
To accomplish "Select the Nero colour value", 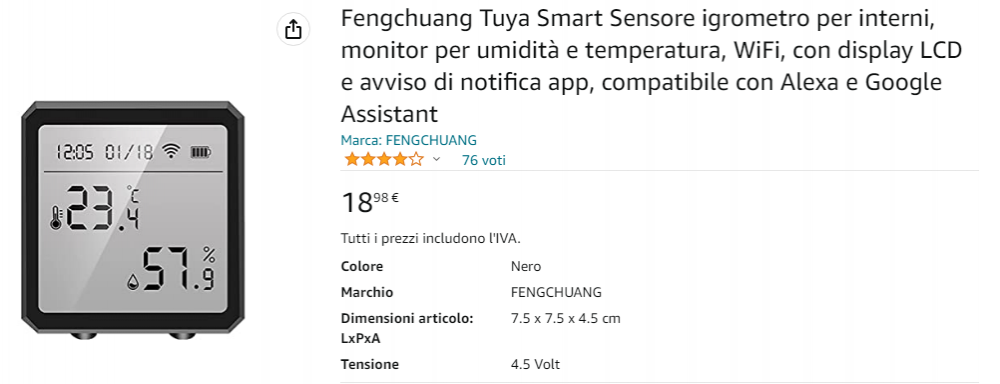I will click(526, 266).
